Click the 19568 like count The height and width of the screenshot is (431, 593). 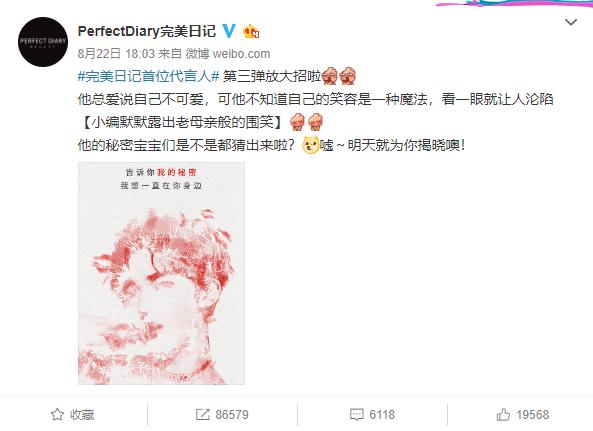point(533,415)
